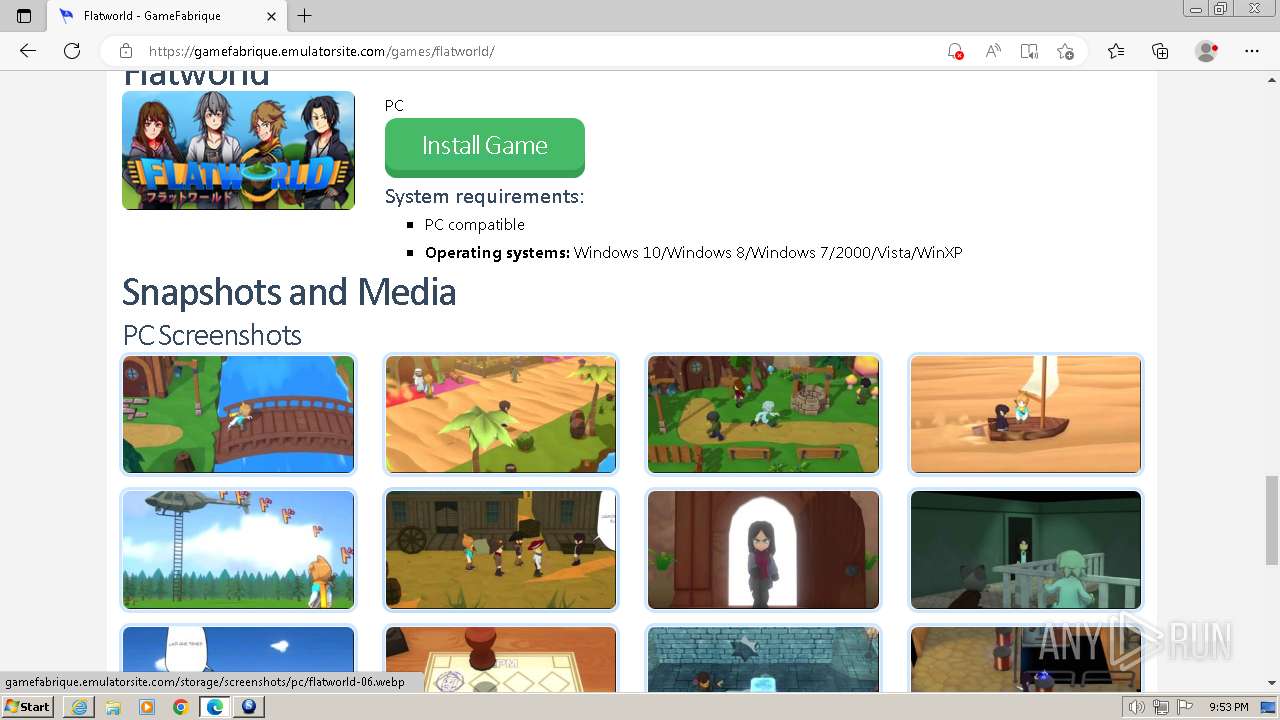Image resolution: width=1280 pixels, height=720 pixels.
Task: Open Immersive Reader icon
Action: point(1029,51)
